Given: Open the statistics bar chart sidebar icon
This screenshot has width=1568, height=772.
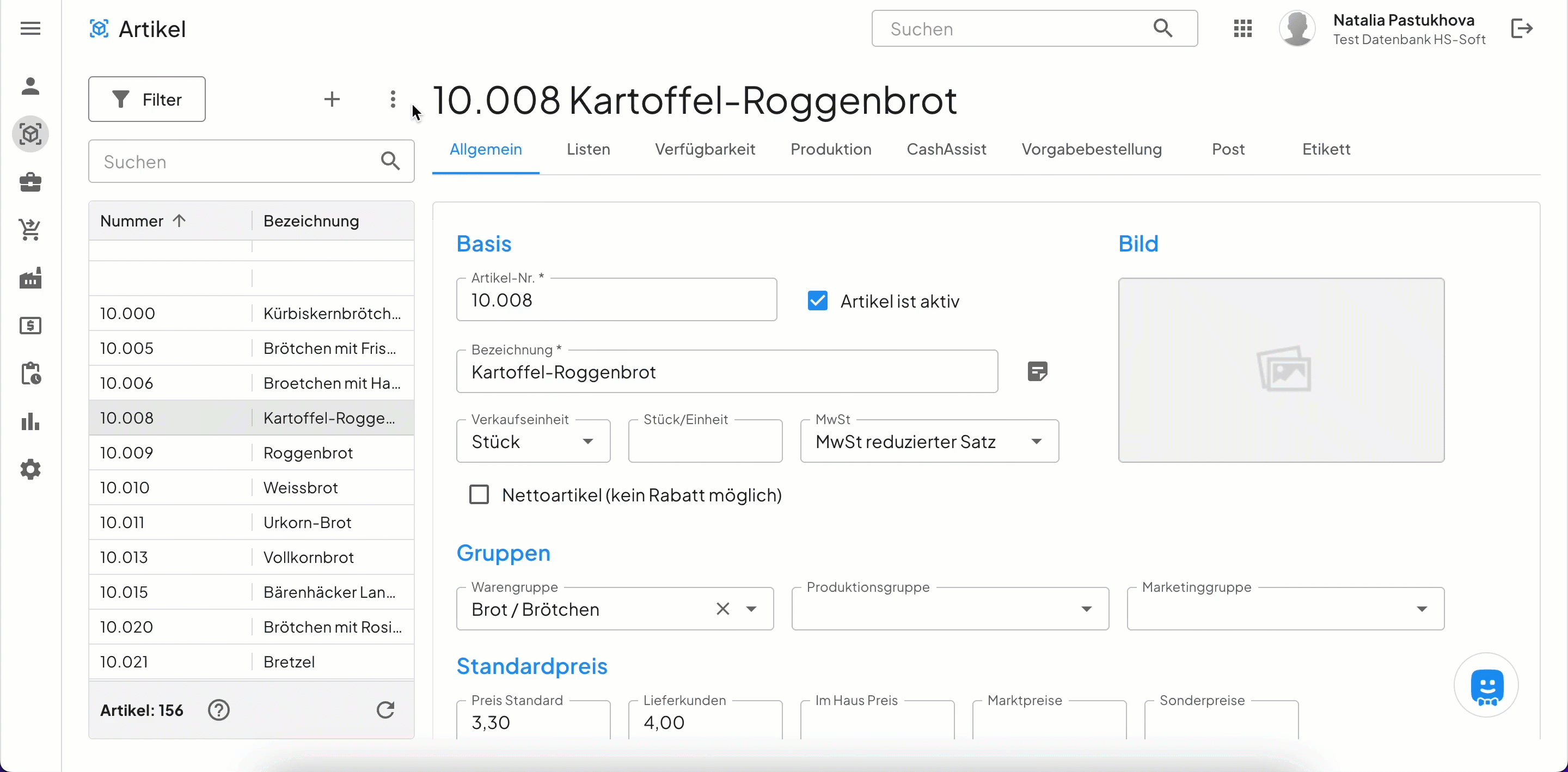Looking at the screenshot, I should (x=30, y=422).
